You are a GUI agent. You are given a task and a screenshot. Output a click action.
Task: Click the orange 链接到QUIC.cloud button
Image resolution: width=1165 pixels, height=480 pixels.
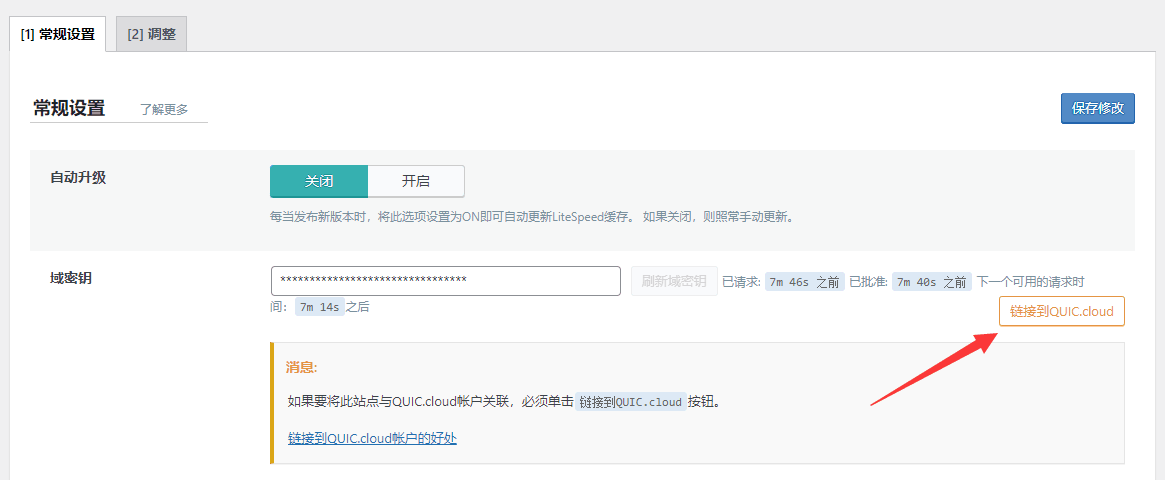1061,311
